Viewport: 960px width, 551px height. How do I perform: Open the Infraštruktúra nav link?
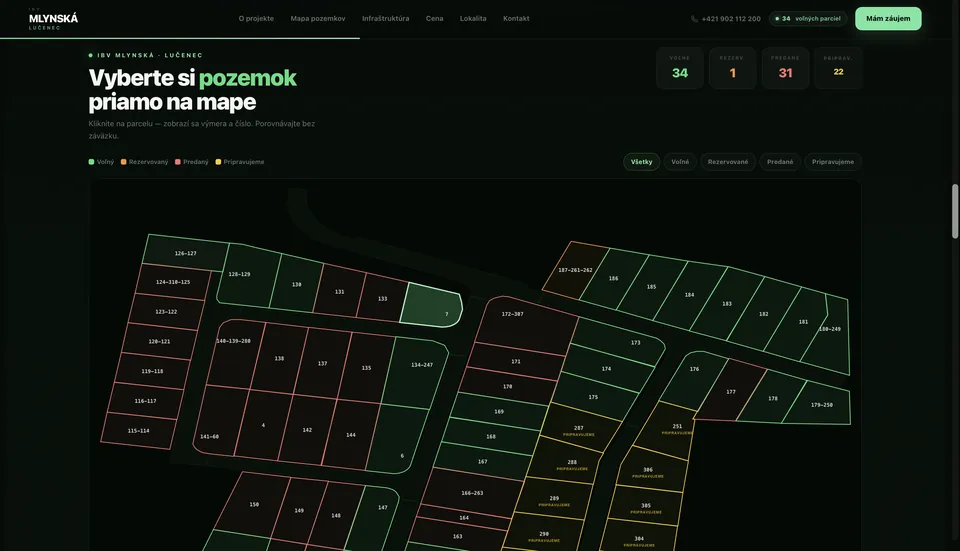pyautogui.click(x=386, y=18)
